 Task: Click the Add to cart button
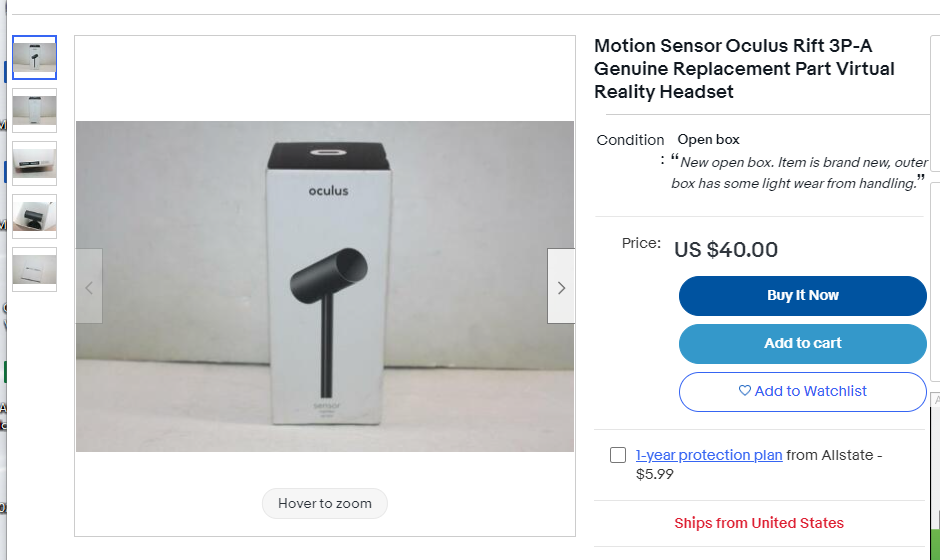click(x=802, y=343)
